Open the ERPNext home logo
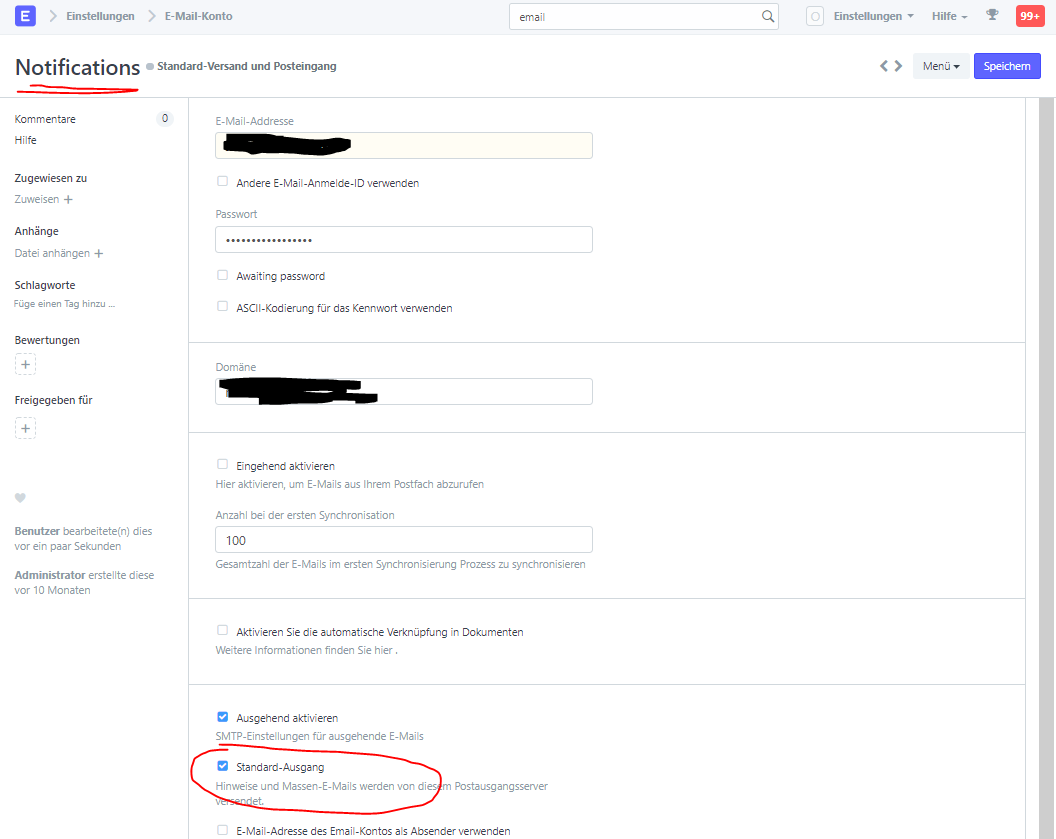1056x839 pixels. coord(25,16)
